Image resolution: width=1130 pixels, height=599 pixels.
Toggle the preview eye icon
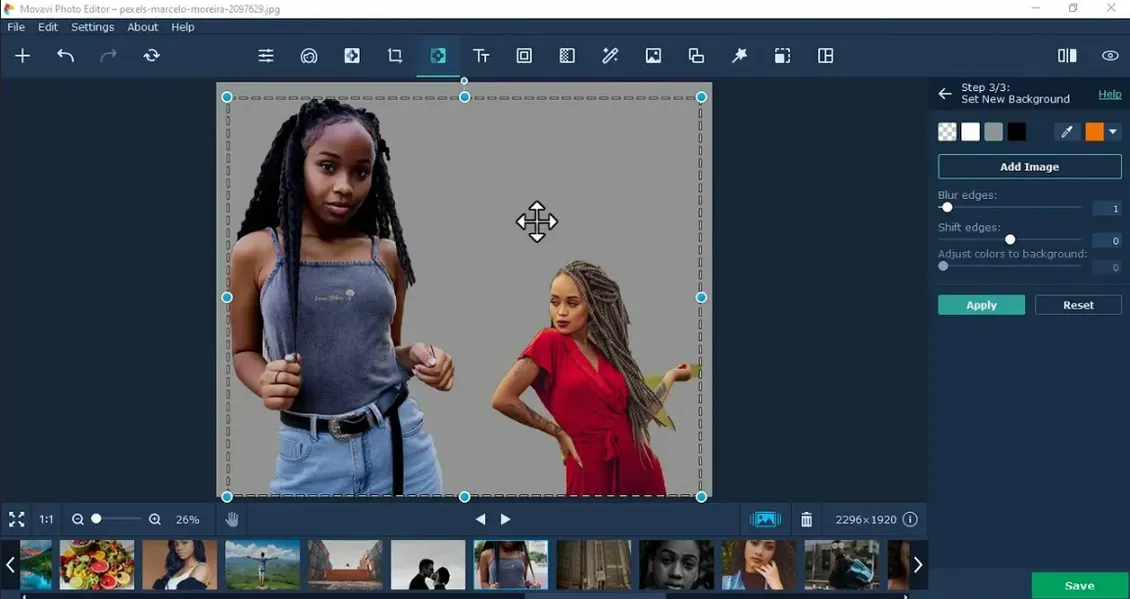[x=1110, y=55]
